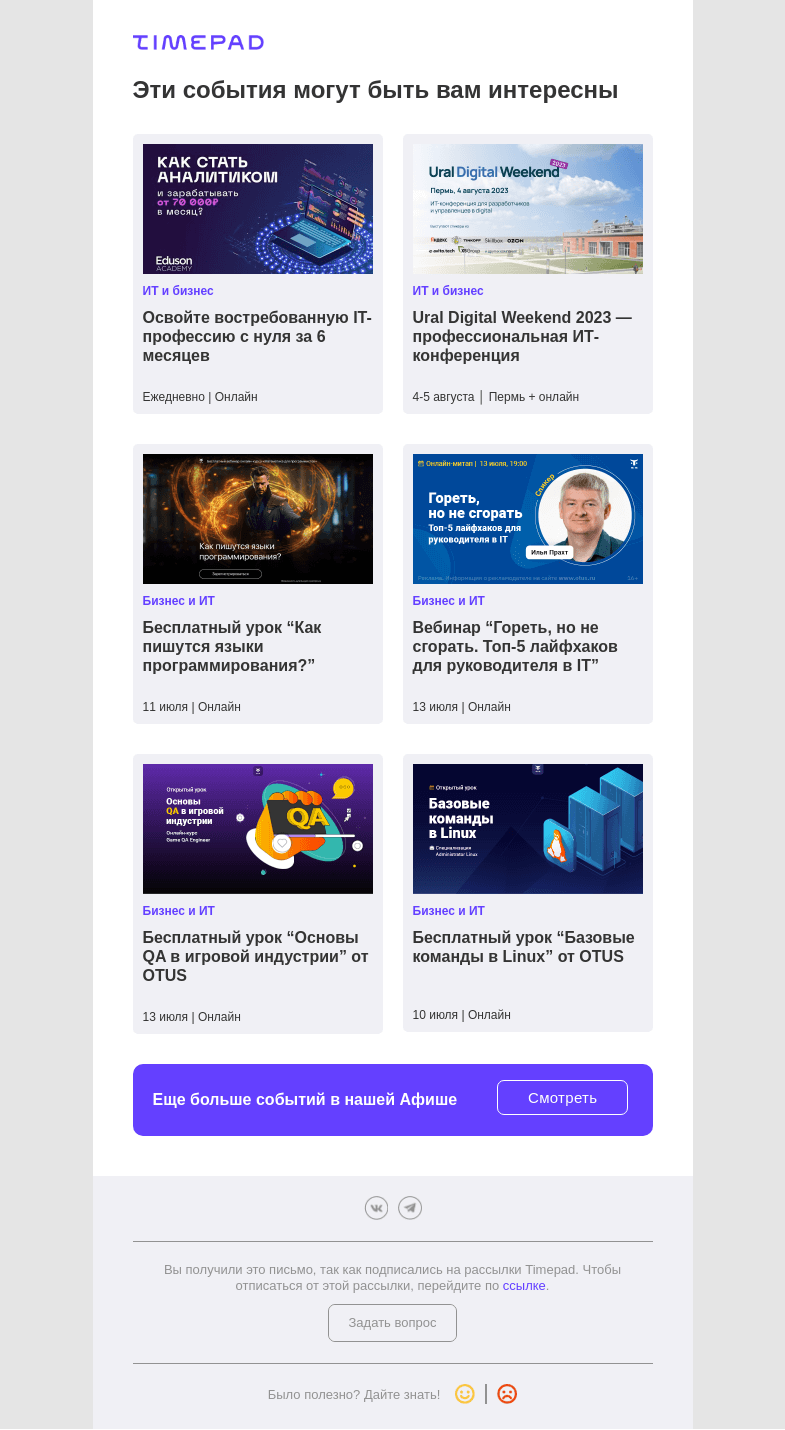Open the Гореть, но не сгорать webinar banner
The height and width of the screenshot is (1430, 785).
528,519
